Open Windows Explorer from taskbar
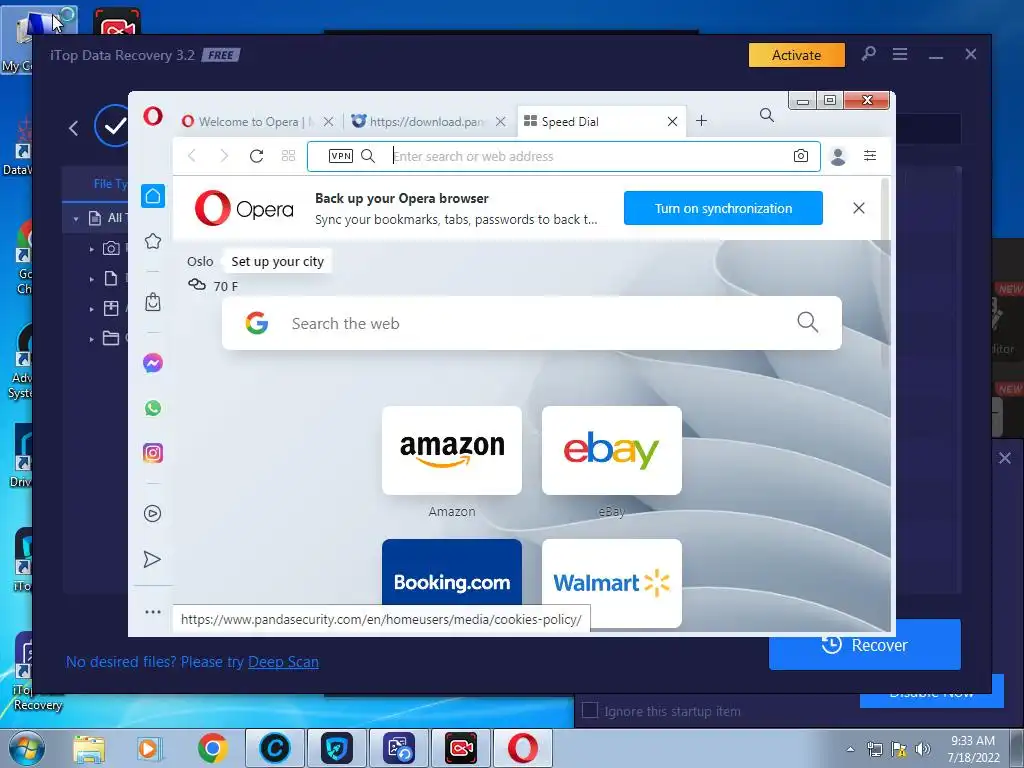This screenshot has height=768, width=1024. (89, 748)
